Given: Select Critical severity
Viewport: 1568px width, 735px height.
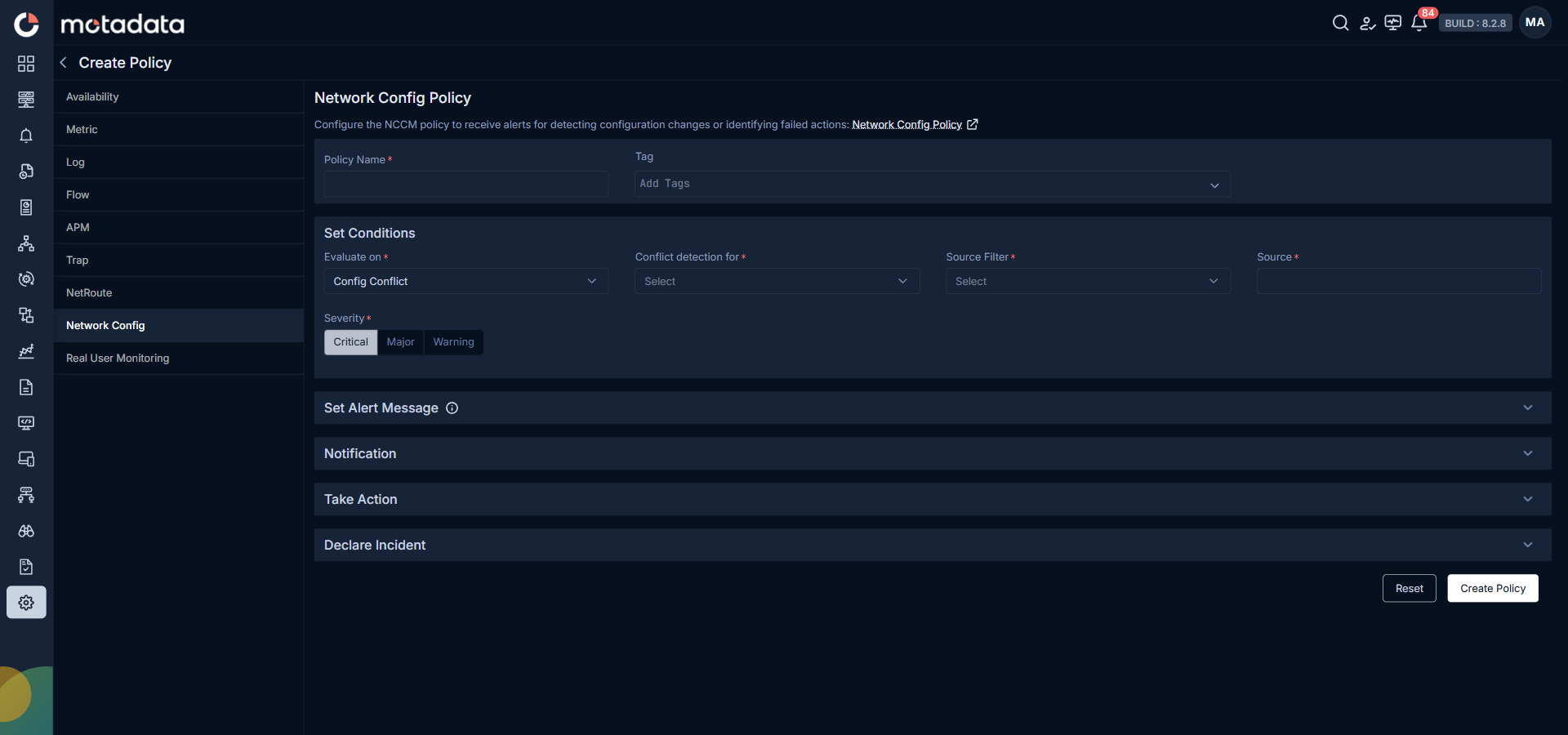Looking at the screenshot, I should [350, 342].
